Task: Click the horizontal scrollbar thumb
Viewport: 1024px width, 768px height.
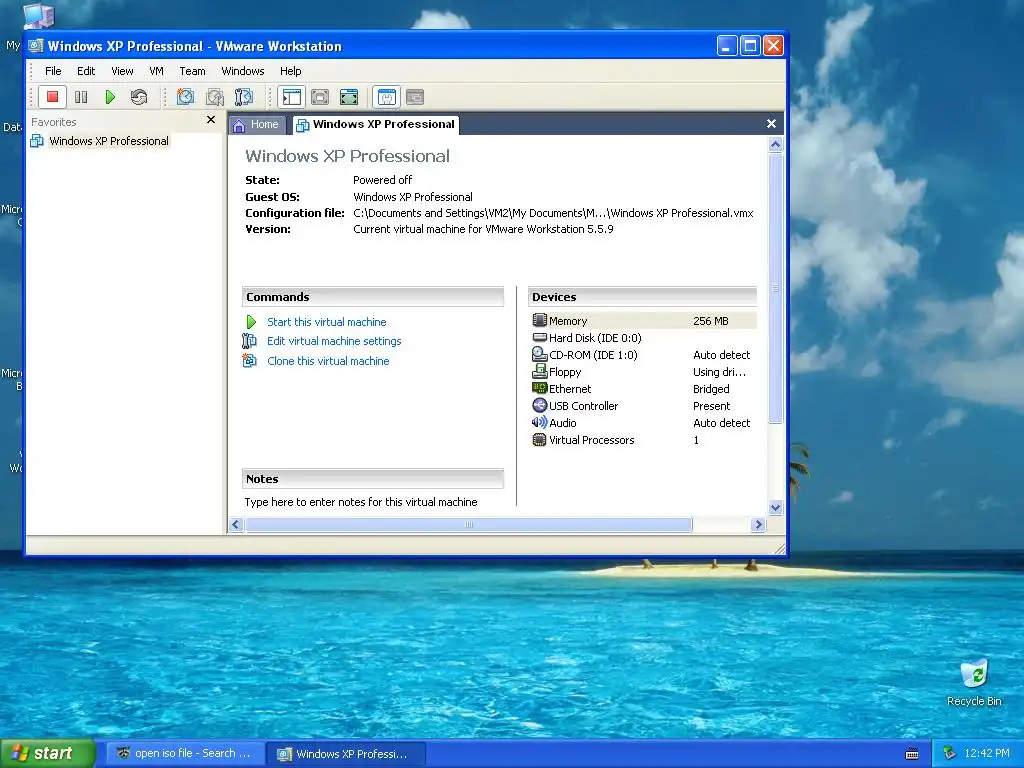Action: pos(468,524)
